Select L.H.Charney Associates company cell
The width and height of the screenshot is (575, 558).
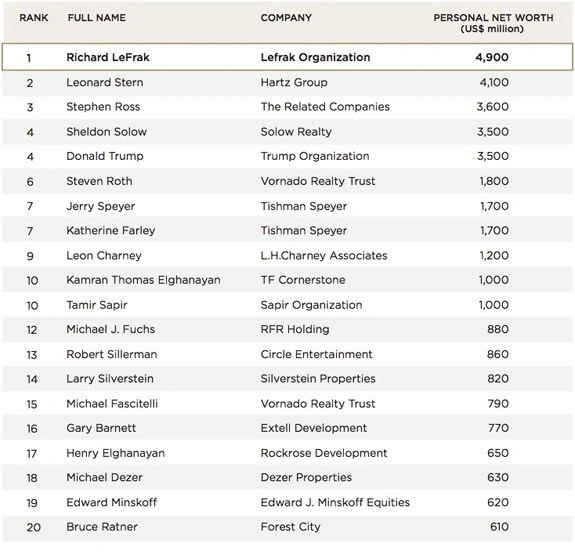pos(324,256)
